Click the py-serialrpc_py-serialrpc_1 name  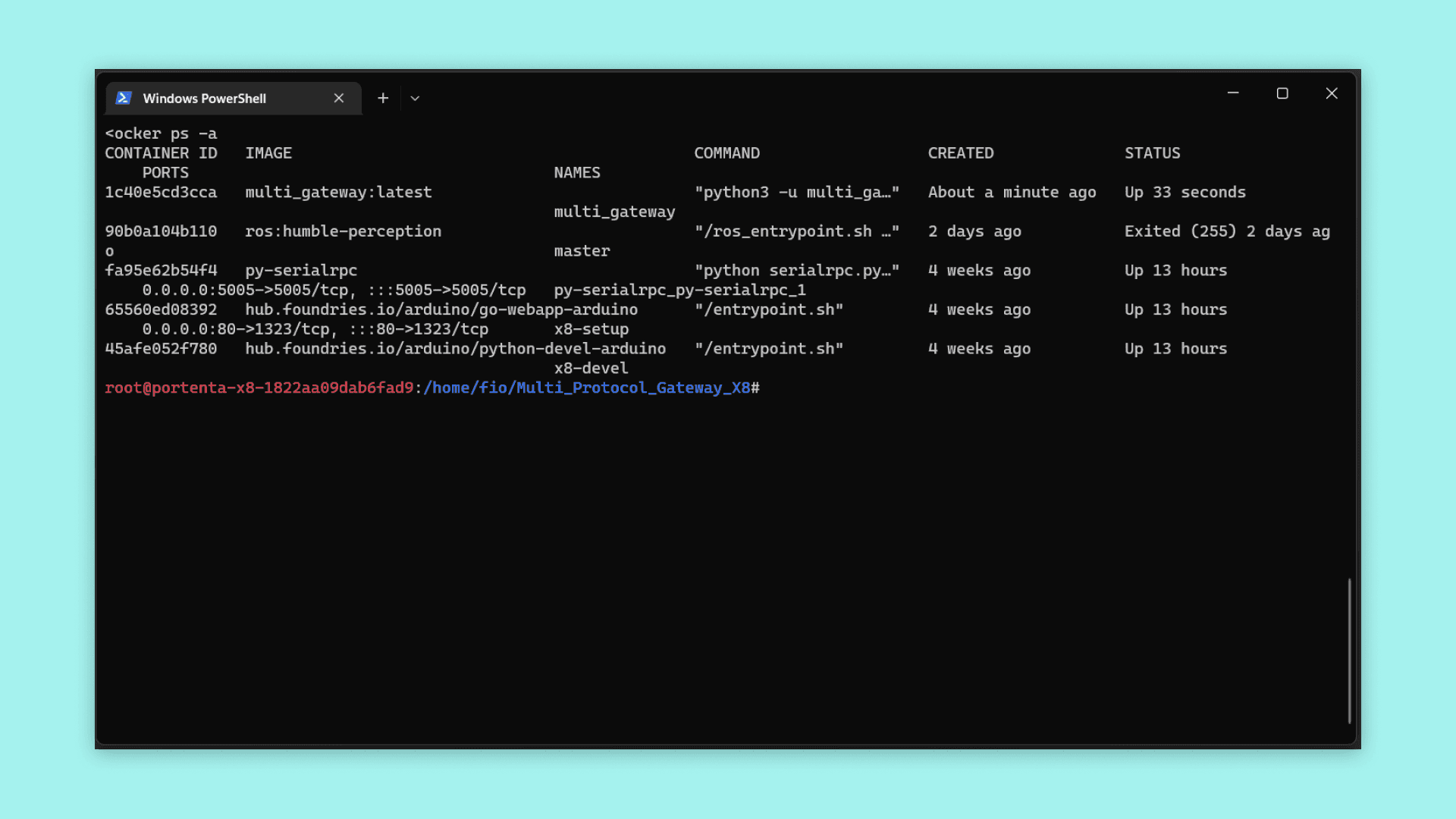(679, 290)
